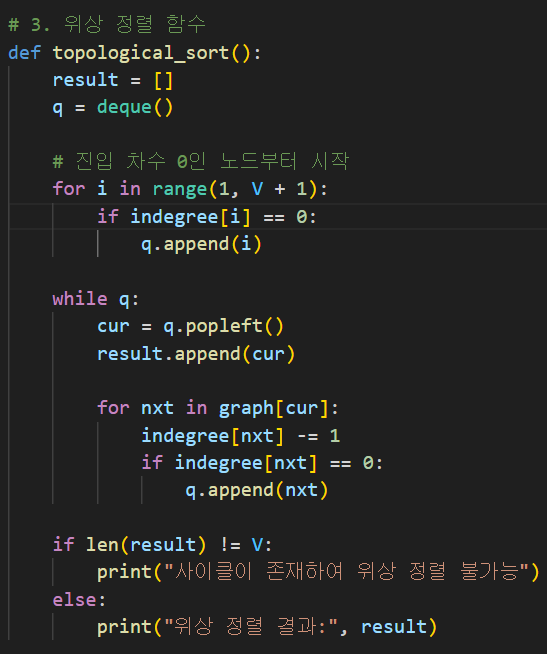The image size is (547, 654).
Task: Click the function name topological_sort
Action: coord(141,53)
